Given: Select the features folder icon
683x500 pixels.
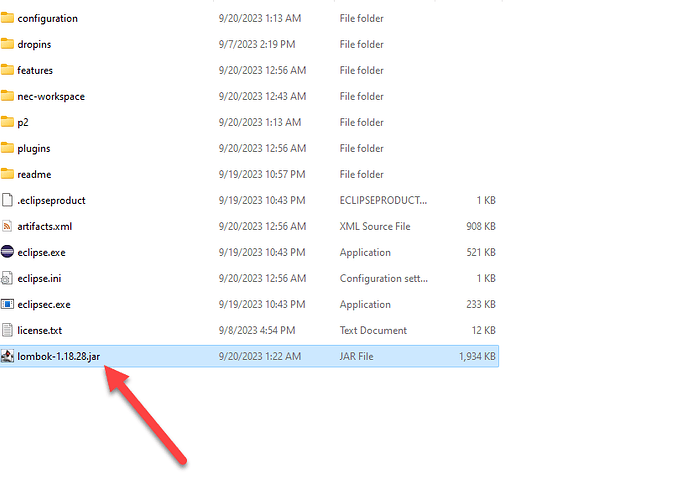Looking at the screenshot, I should [x=7, y=70].
